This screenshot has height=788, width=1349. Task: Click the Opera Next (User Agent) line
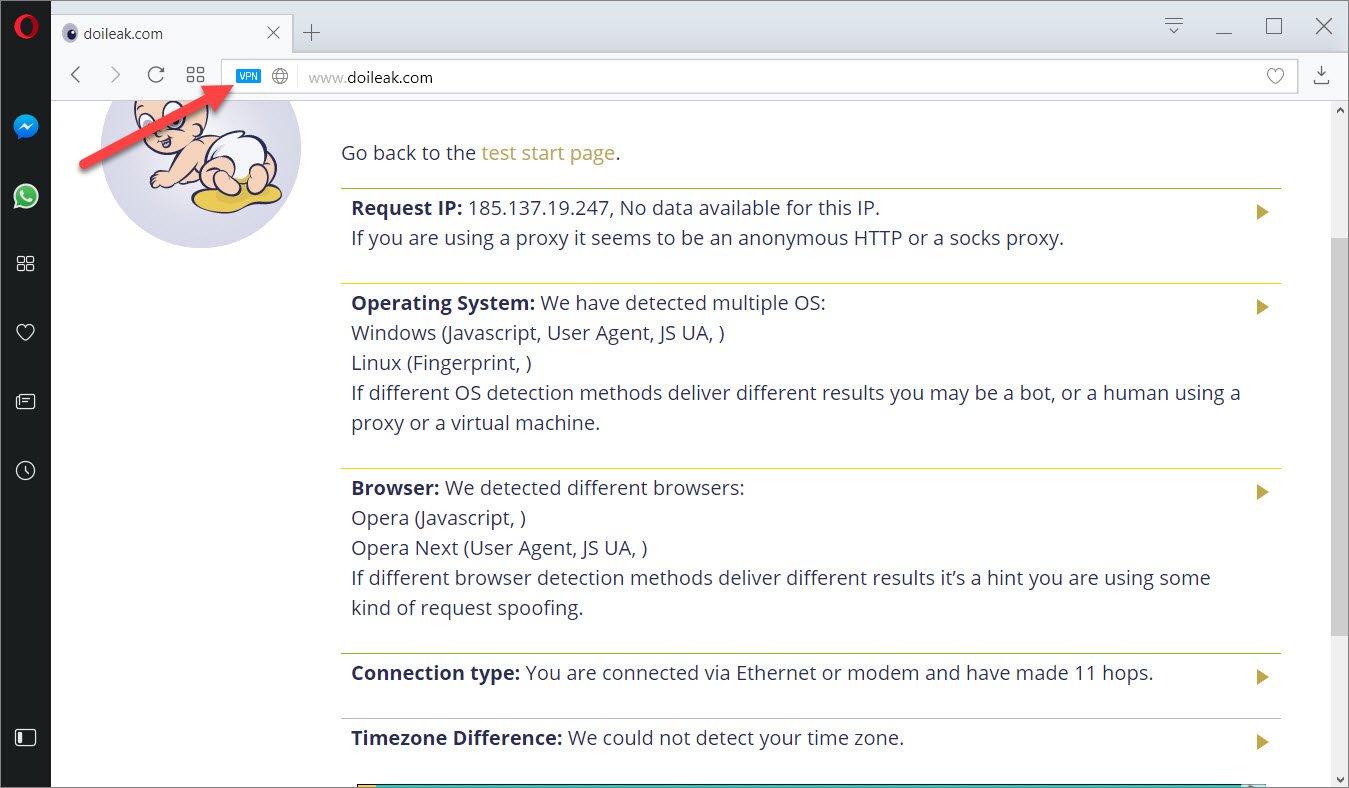(499, 548)
